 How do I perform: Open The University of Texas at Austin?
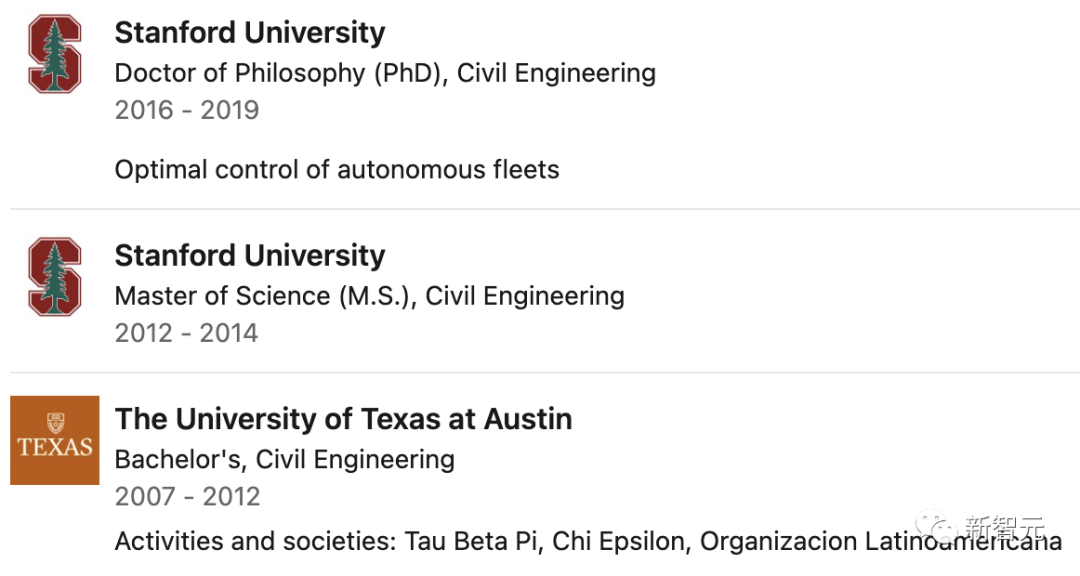(343, 418)
